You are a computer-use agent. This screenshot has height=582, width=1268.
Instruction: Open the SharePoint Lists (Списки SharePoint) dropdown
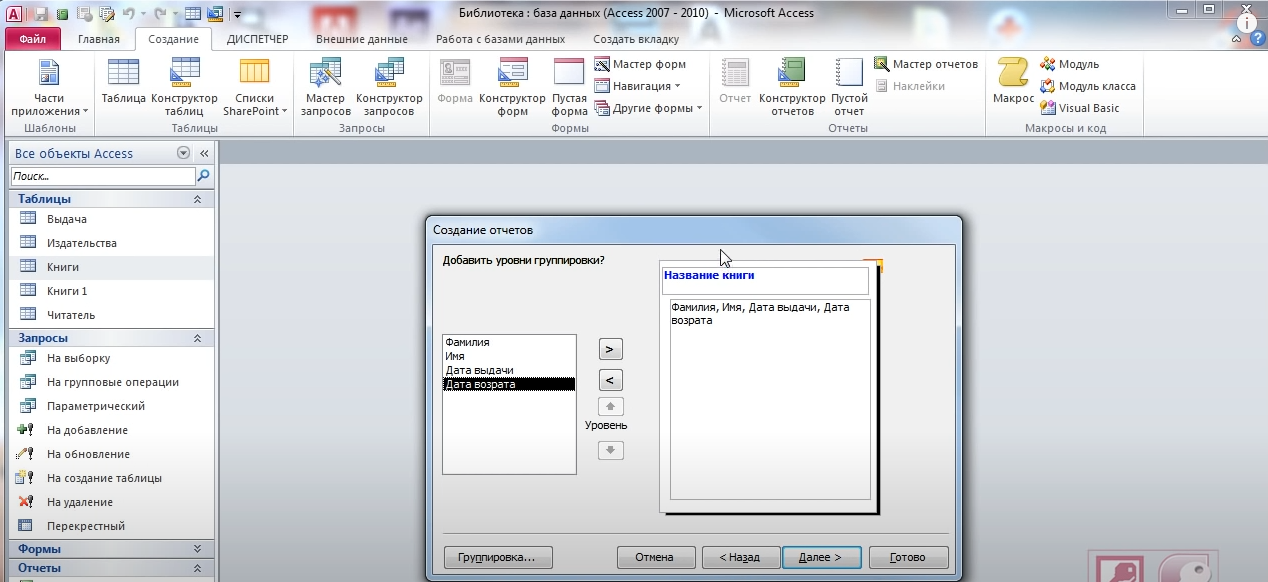[254, 86]
